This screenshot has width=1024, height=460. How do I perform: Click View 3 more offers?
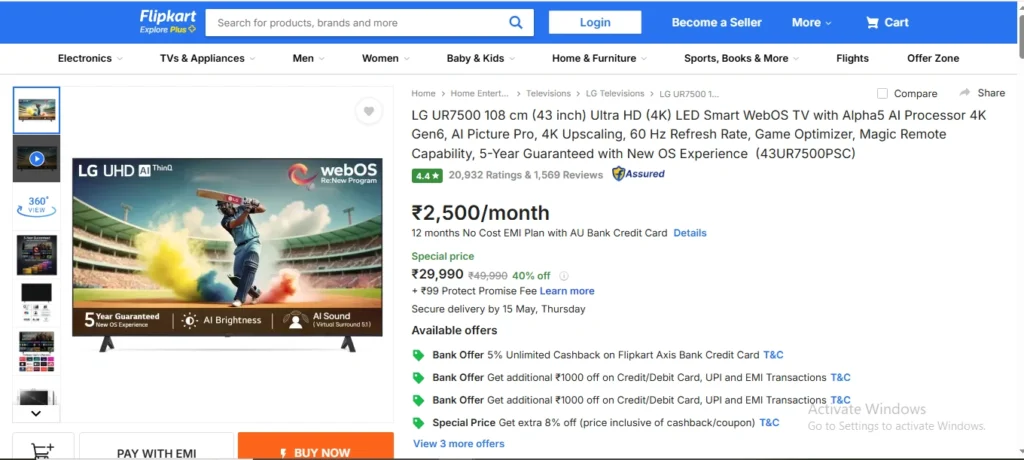pos(458,444)
